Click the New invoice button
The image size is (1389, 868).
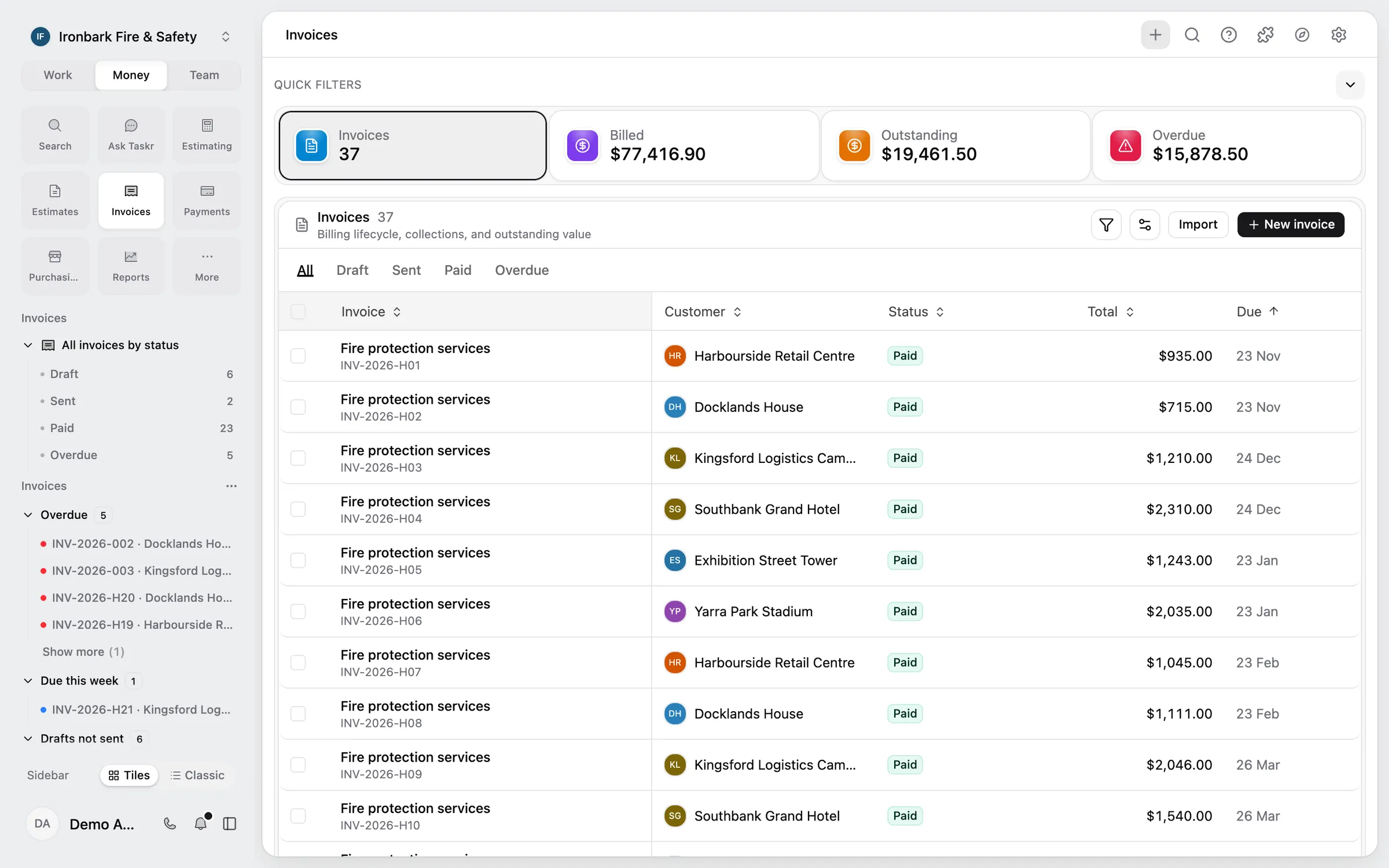(1291, 225)
